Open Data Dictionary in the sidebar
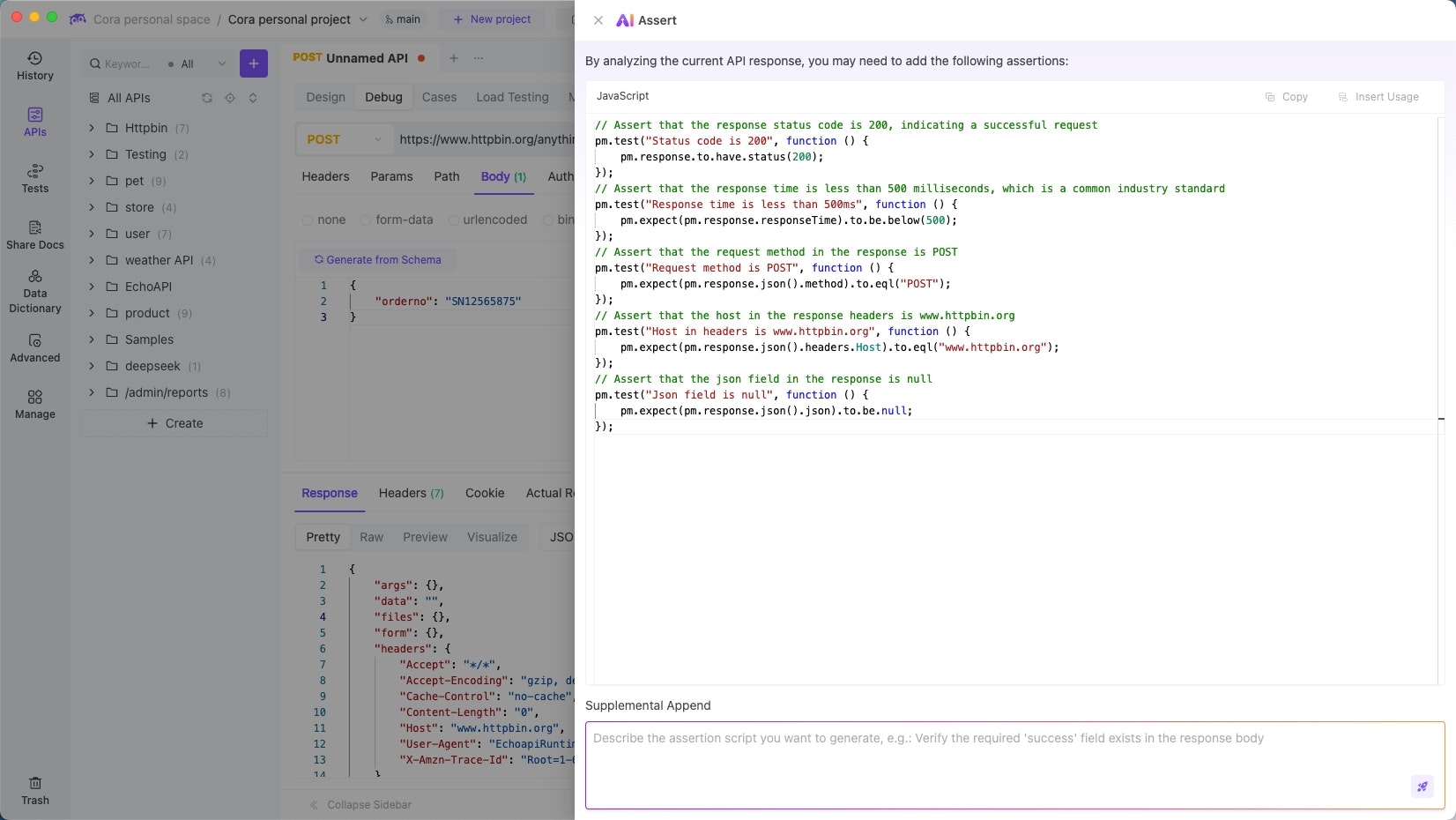 point(35,292)
